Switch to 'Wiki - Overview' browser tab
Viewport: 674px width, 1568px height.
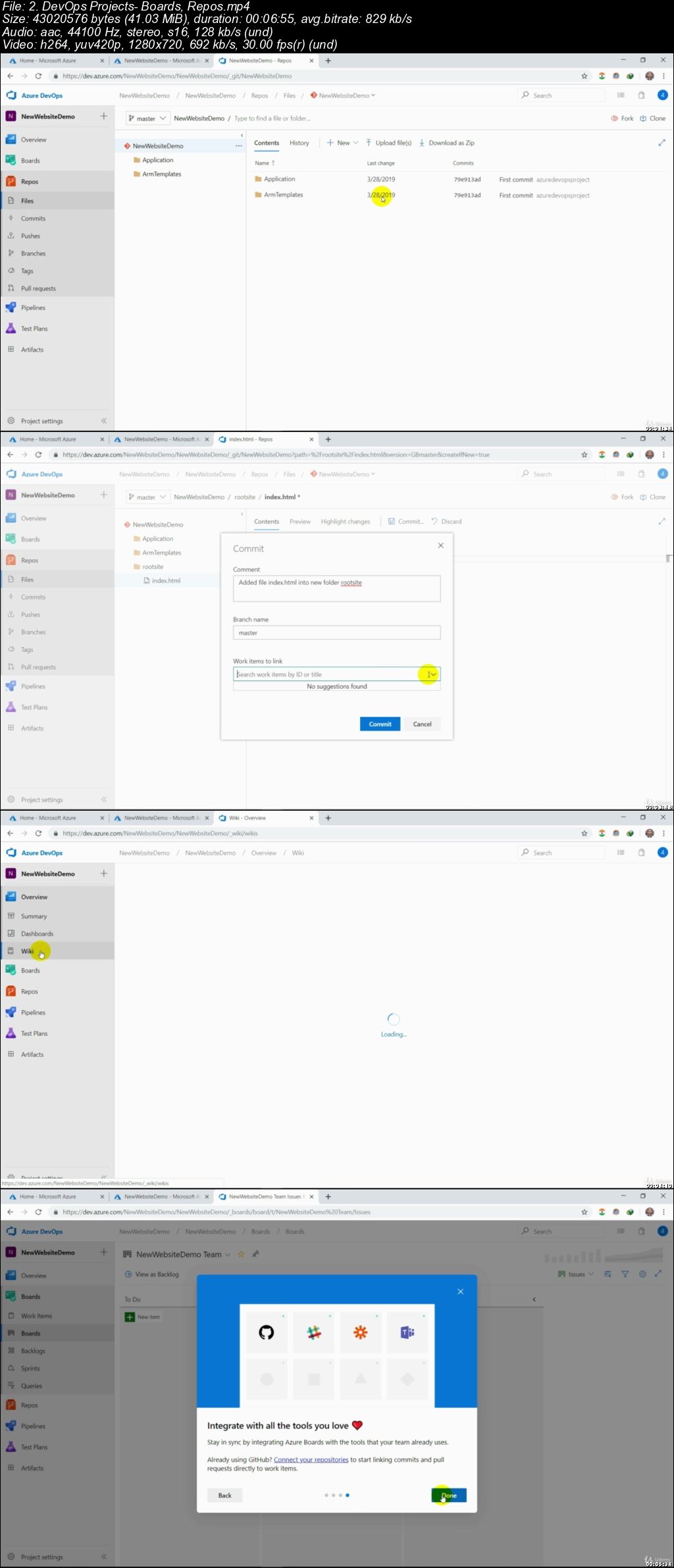(265, 818)
